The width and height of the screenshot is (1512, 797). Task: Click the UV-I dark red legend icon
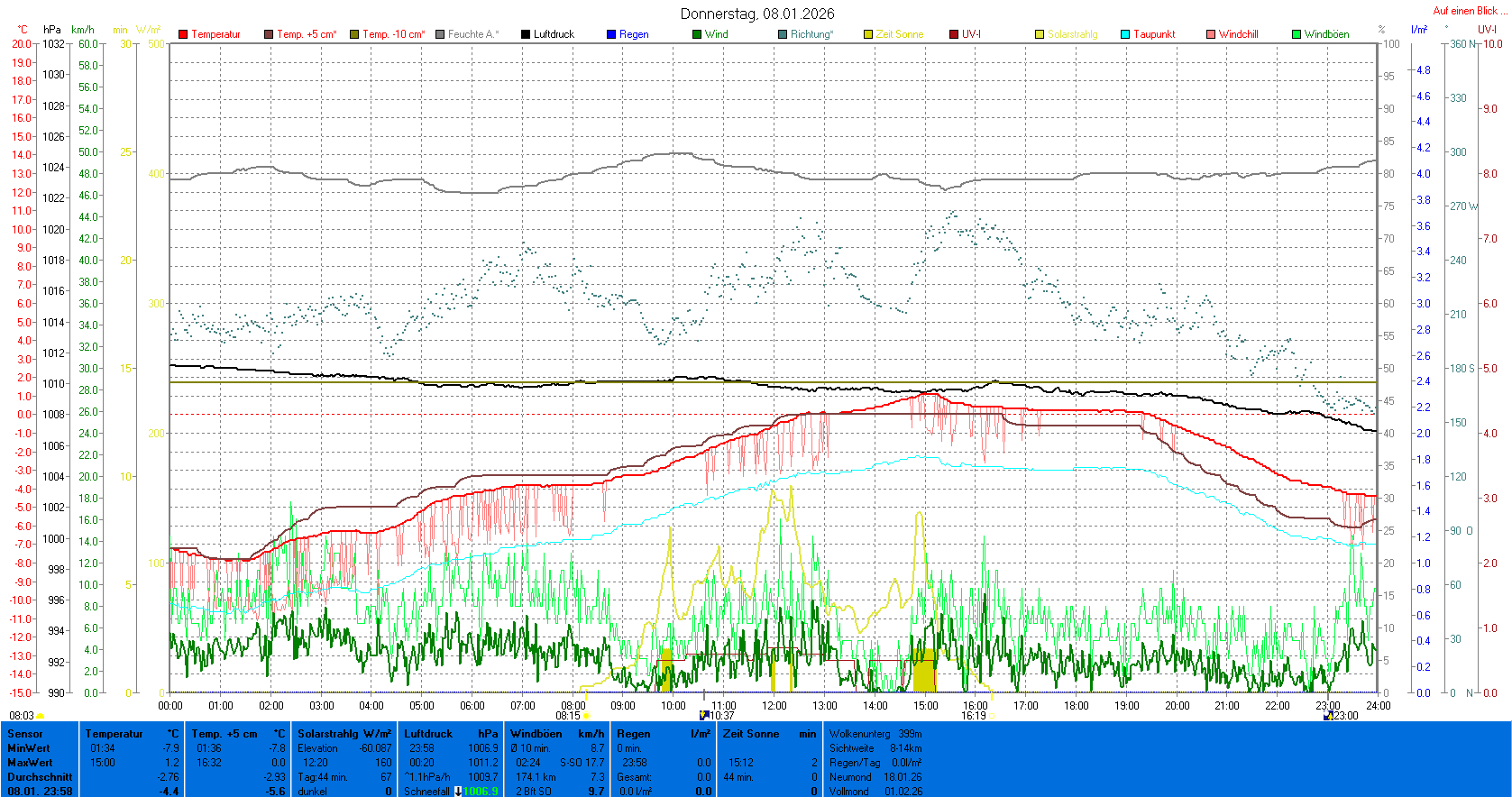tap(954, 34)
